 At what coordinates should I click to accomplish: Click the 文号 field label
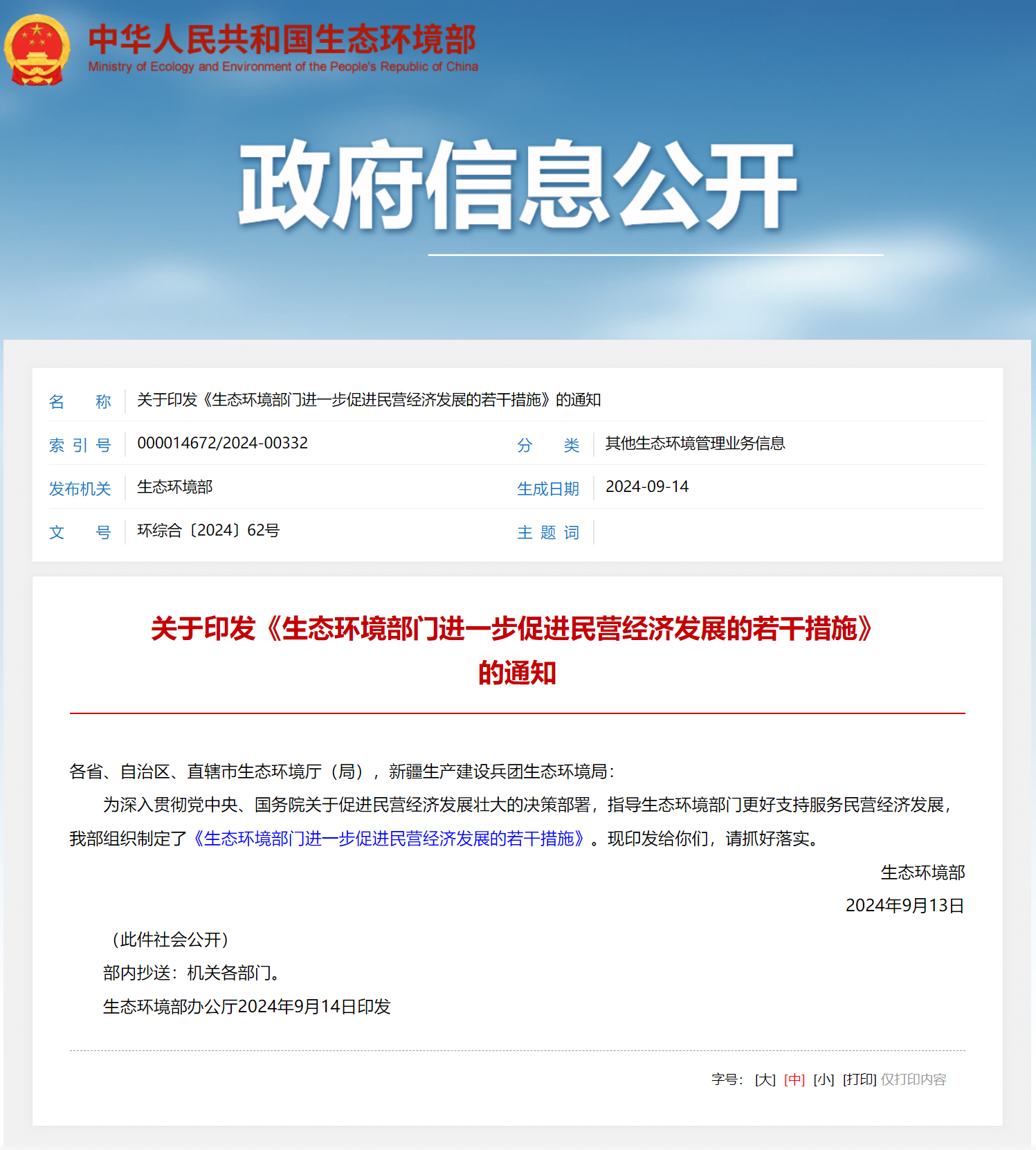(80, 532)
